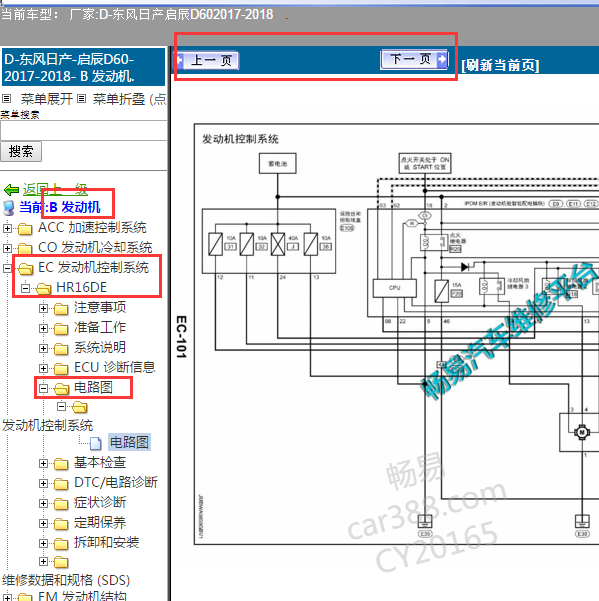Viewport: 599px width, 601px height.
Task: Select 维修数据和规格 (SDS) label
Action: point(66,580)
